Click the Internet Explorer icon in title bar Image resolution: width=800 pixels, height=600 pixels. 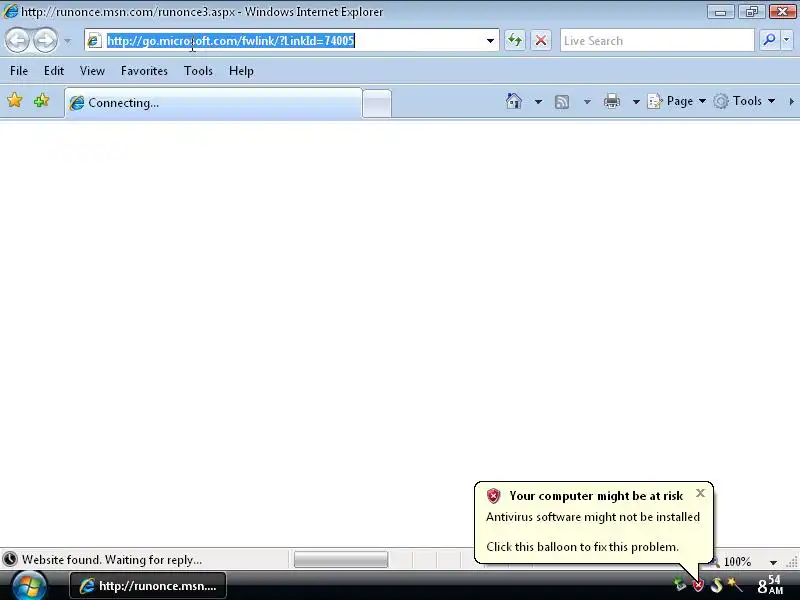[x=10, y=11]
